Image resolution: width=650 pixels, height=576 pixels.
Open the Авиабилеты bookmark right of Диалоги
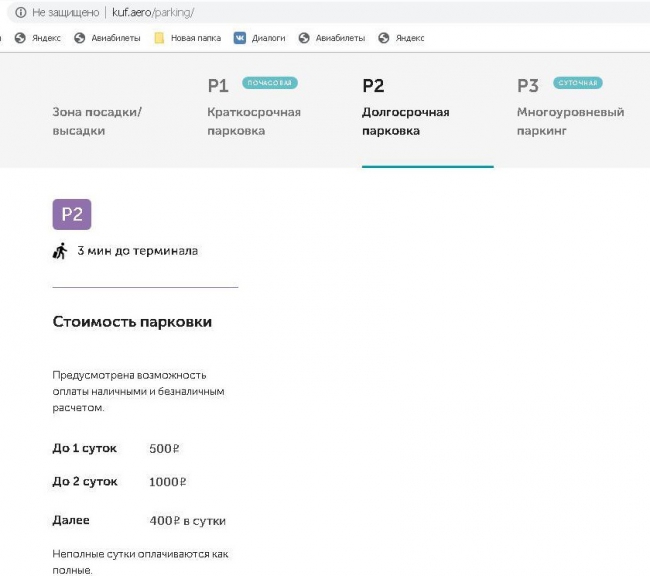(340, 38)
